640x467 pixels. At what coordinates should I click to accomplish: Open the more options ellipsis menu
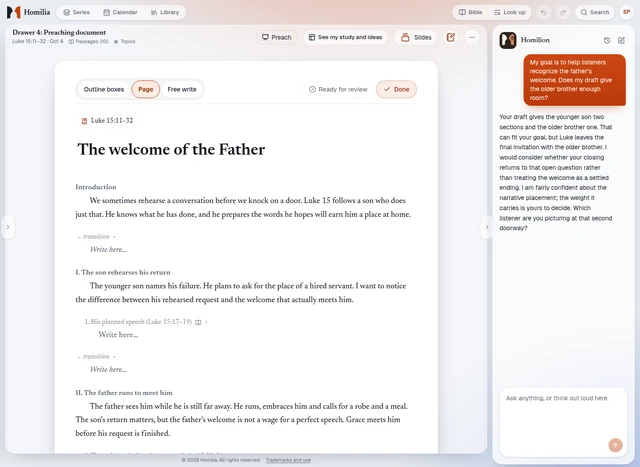(x=472, y=37)
